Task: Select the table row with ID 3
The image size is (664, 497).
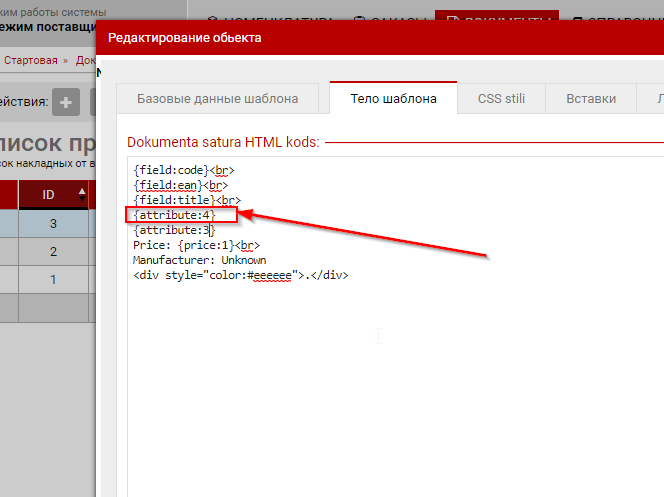Action: point(52,223)
